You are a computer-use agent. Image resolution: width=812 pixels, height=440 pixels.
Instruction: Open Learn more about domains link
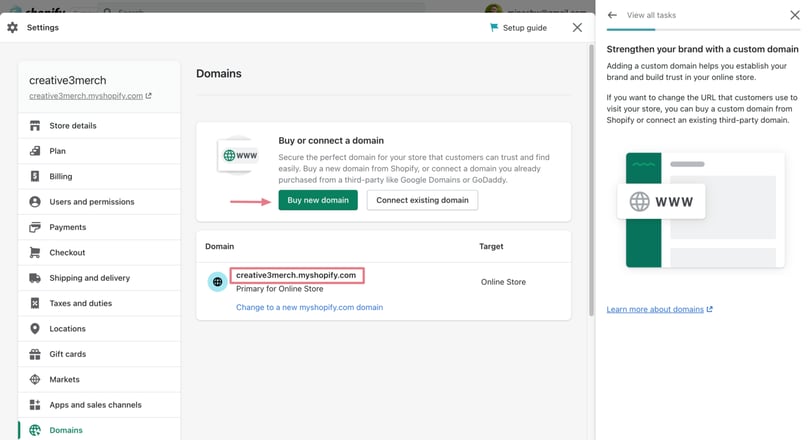point(655,309)
